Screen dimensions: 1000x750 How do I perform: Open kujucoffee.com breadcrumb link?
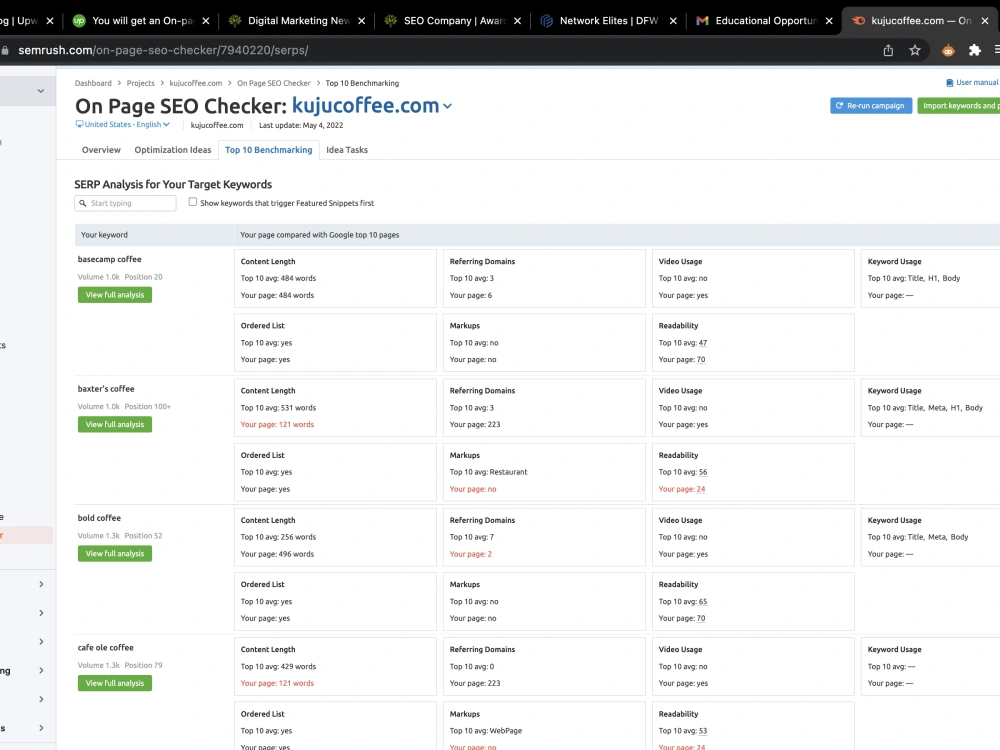[x=196, y=84]
